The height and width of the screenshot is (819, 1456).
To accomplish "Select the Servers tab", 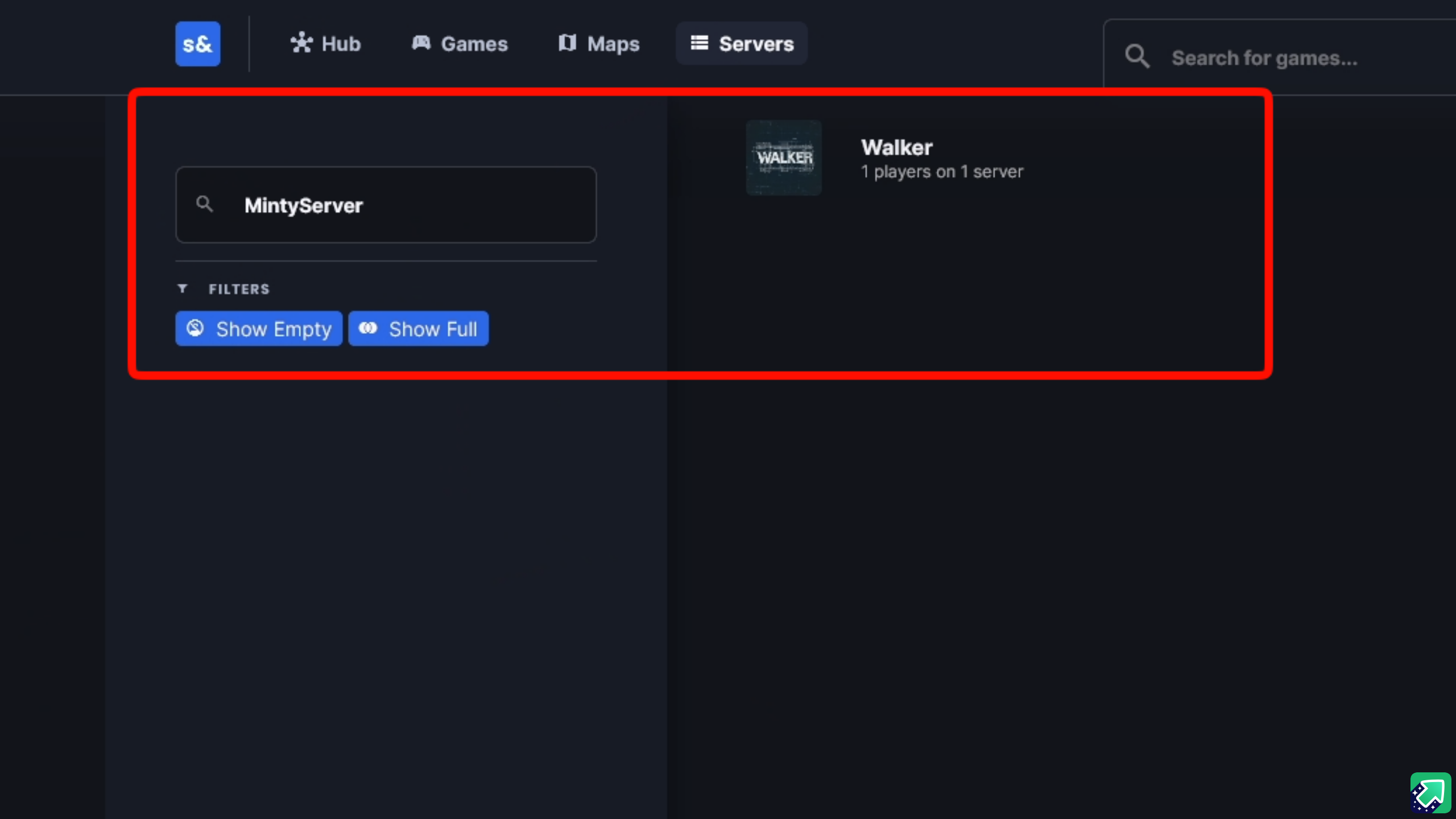I will click(742, 44).
